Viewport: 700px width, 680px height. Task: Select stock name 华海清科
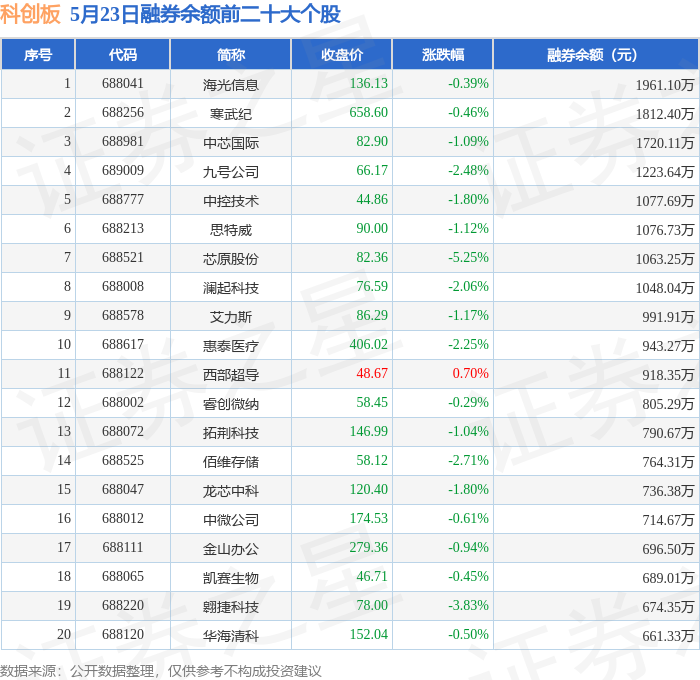[x=231, y=636]
